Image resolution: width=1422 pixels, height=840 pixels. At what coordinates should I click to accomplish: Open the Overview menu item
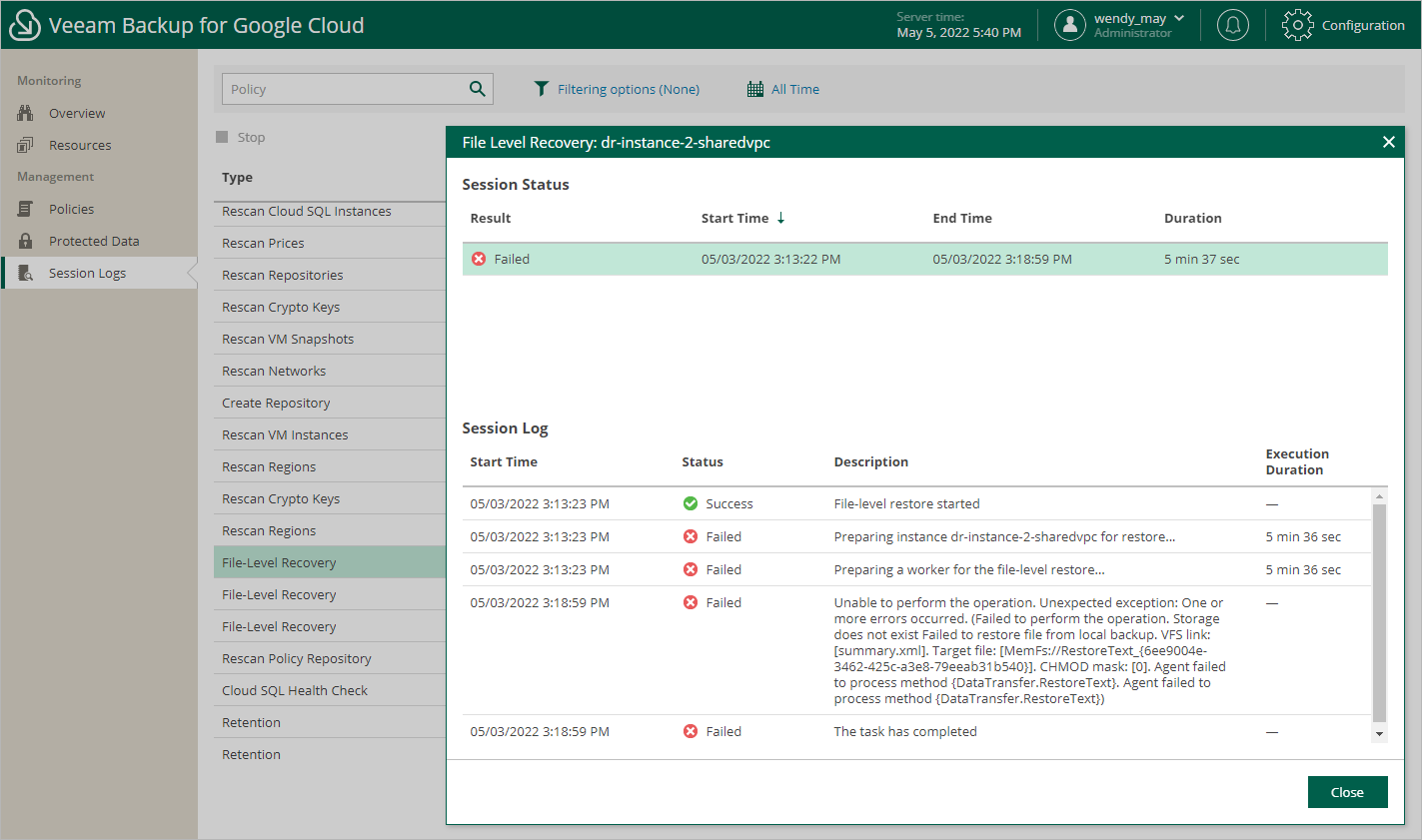point(77,113)
